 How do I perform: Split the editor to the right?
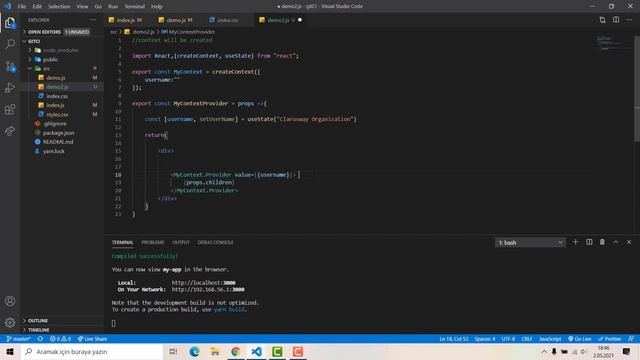point(616,20)
